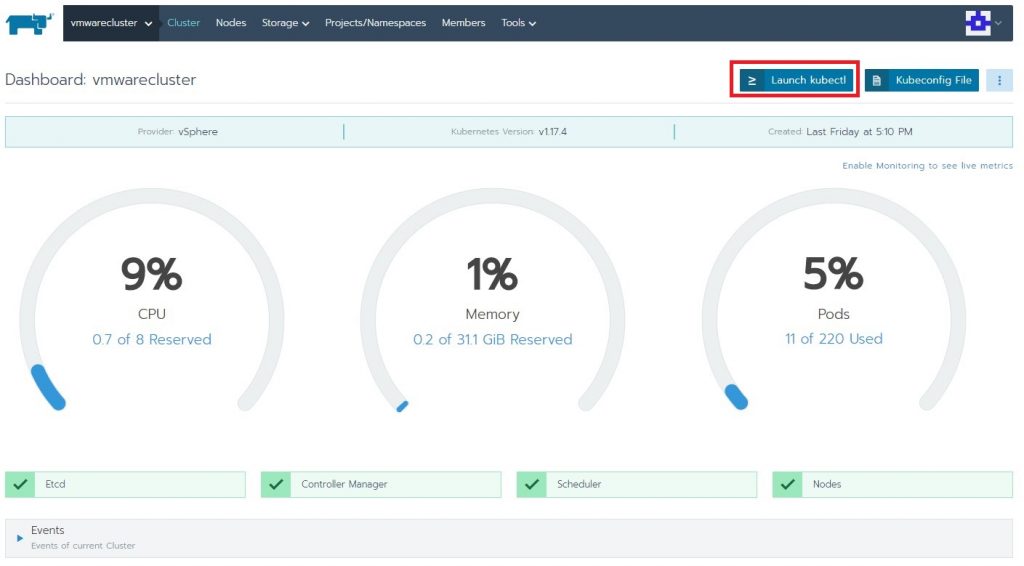Go to Projects/Namespaces
Viewport: 1024px width, 566px height.
(x=376, y=23)
